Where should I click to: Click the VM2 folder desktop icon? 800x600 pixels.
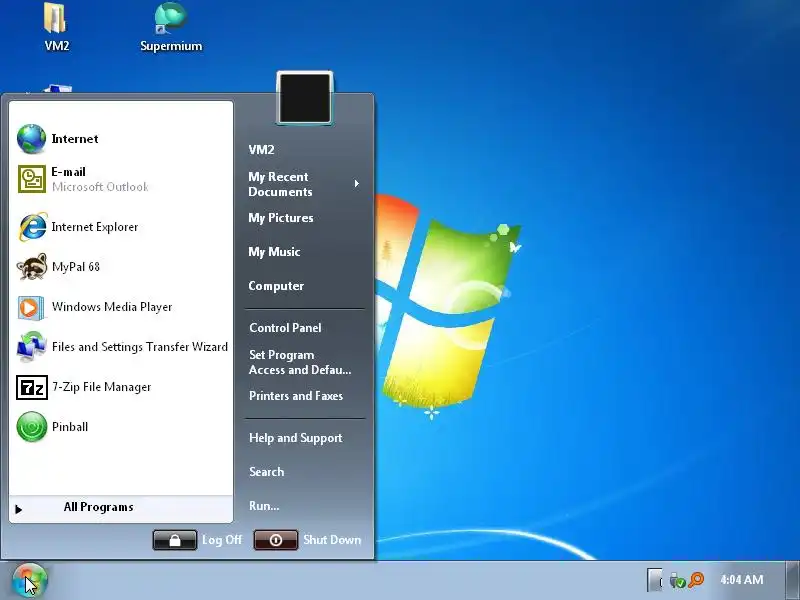(x=56, y=28)
